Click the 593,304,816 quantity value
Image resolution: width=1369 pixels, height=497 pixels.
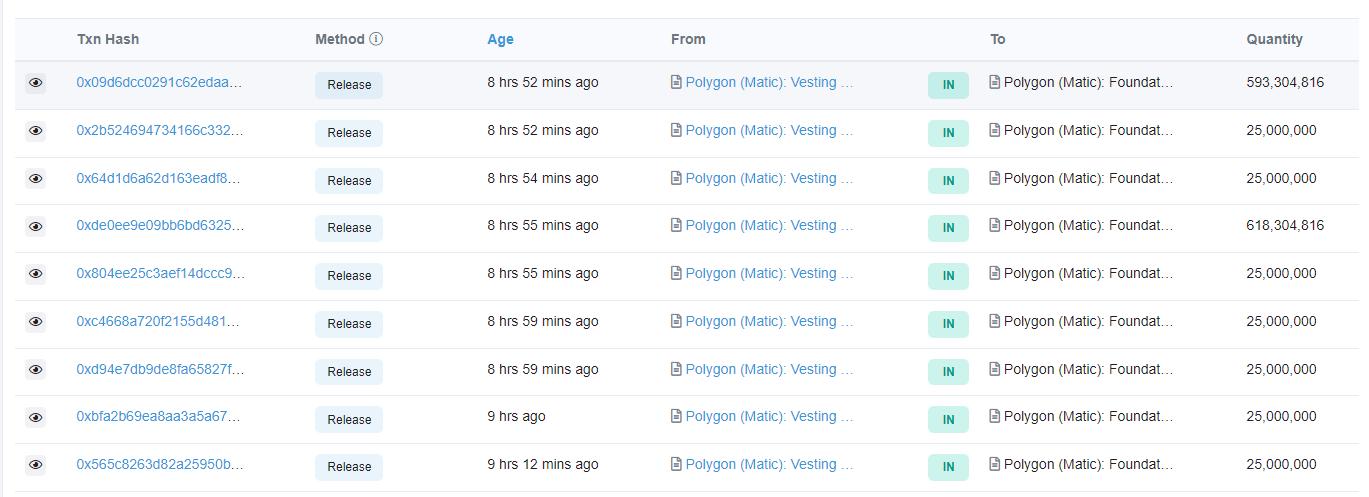tap(1284, 82)
